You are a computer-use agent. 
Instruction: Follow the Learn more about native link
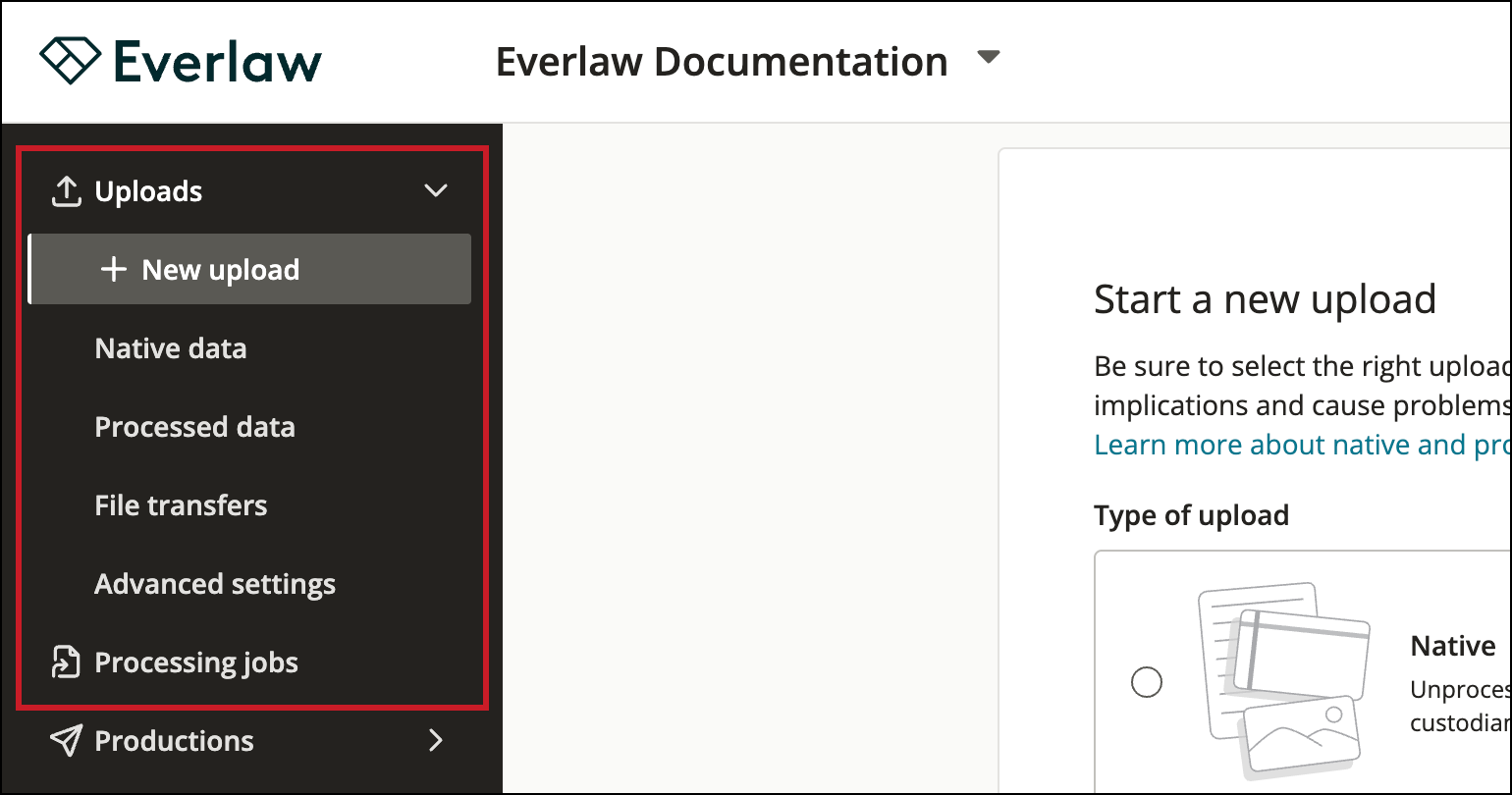pos(1303,446)
